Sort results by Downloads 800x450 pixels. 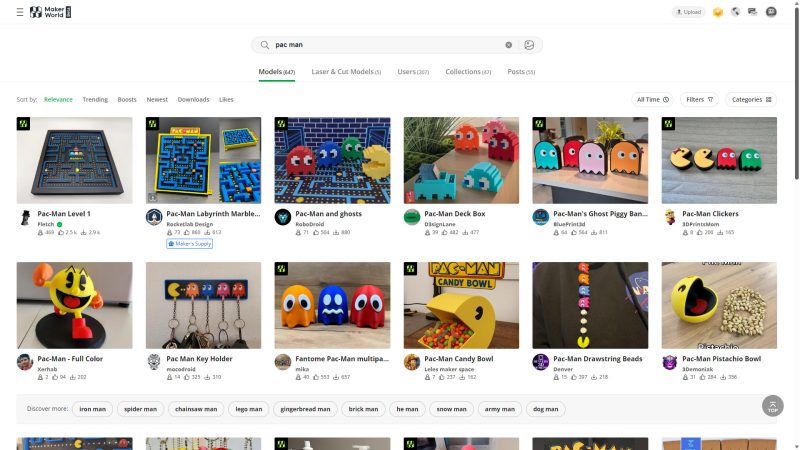tap(193, 100)
